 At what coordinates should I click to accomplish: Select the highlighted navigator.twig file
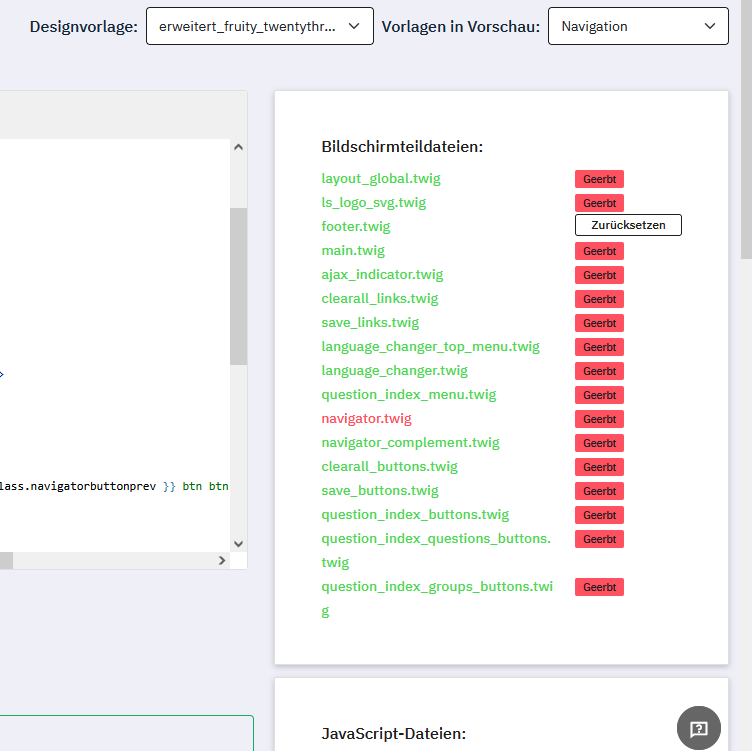click(366, 419)
